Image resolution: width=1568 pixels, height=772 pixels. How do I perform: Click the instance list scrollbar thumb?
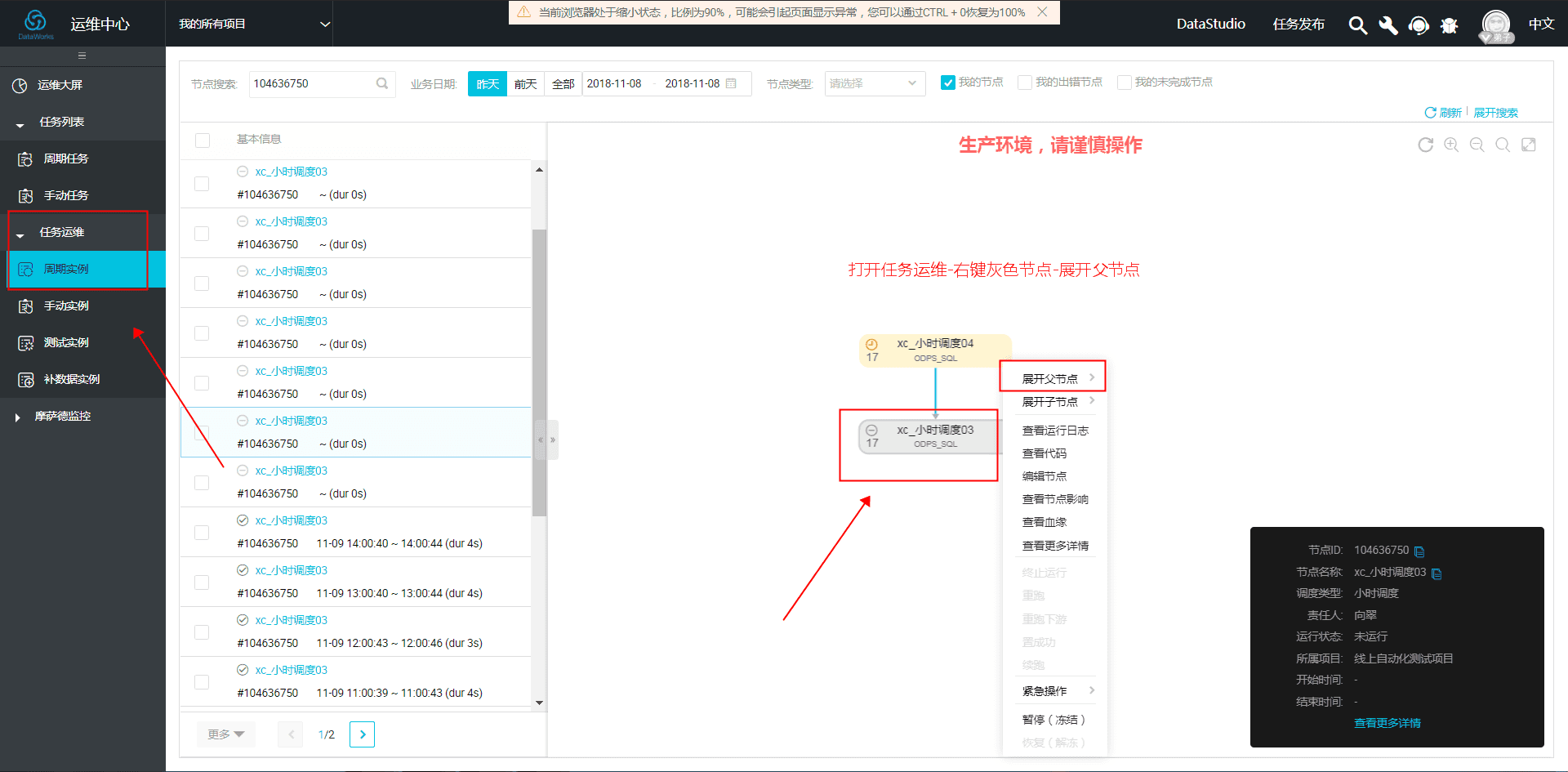tap(539, 373)
